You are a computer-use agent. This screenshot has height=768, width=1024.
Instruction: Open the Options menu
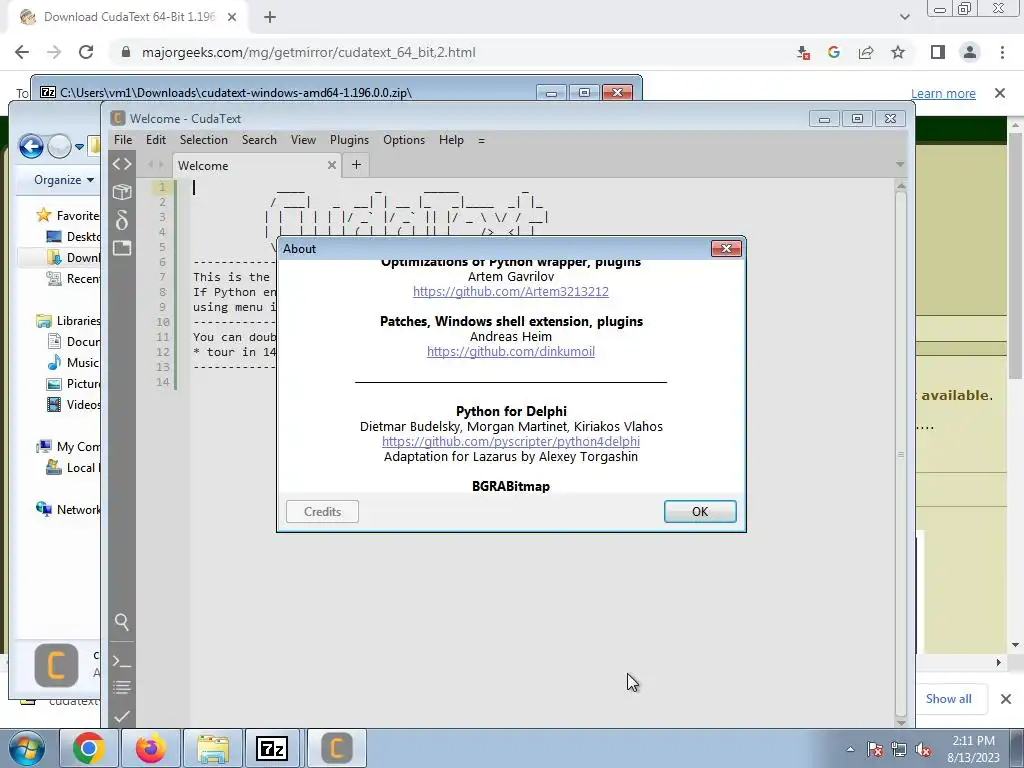click(x=404, y=140)
